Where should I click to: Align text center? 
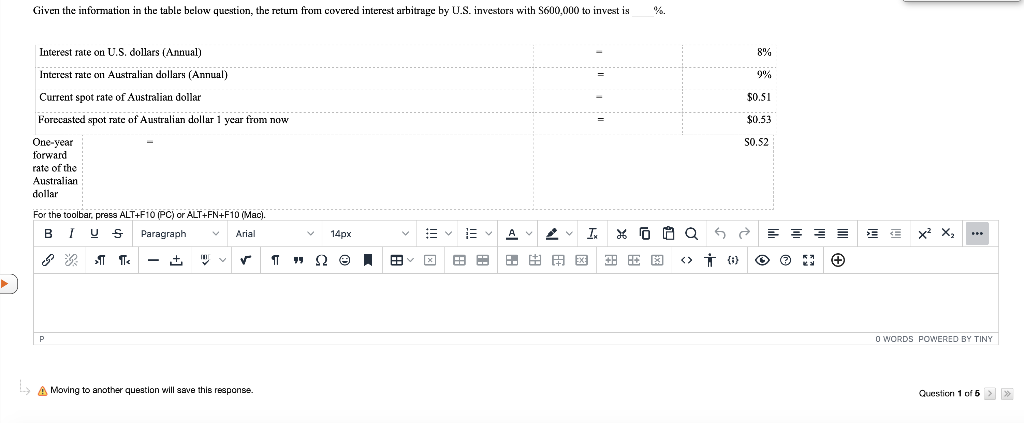[797, 234]
